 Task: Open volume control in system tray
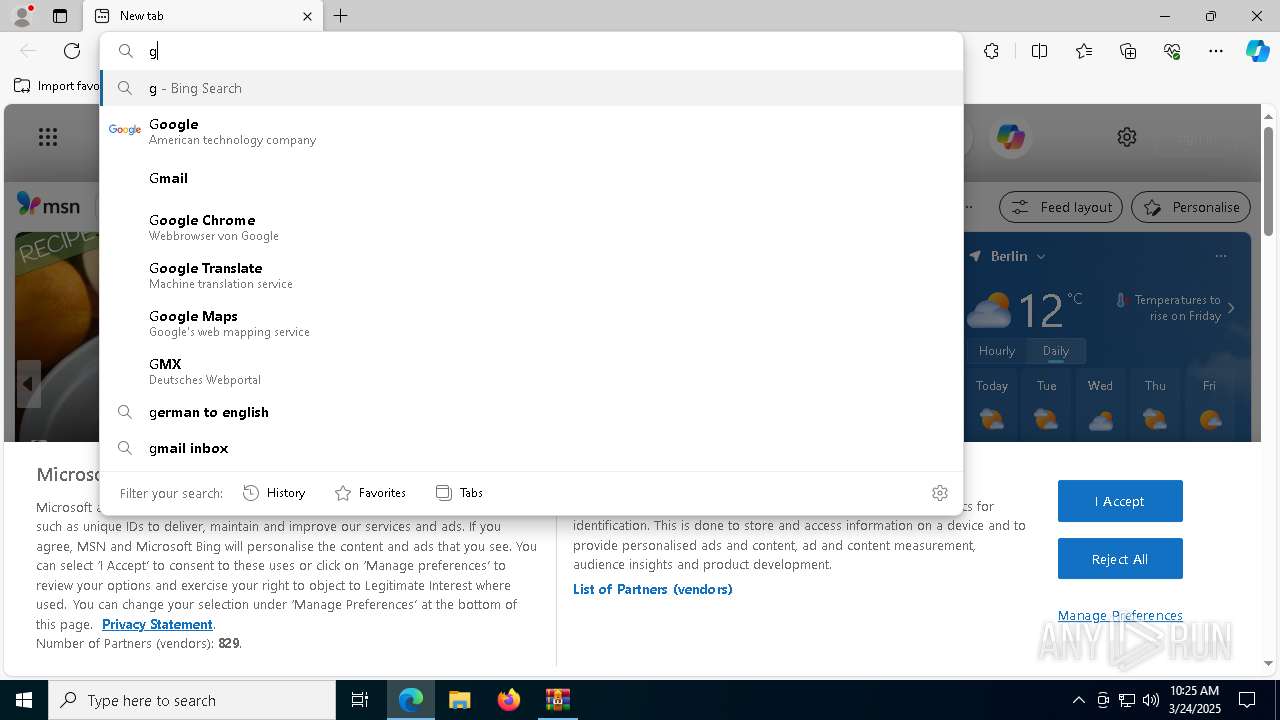click(x=1150, y=700)
